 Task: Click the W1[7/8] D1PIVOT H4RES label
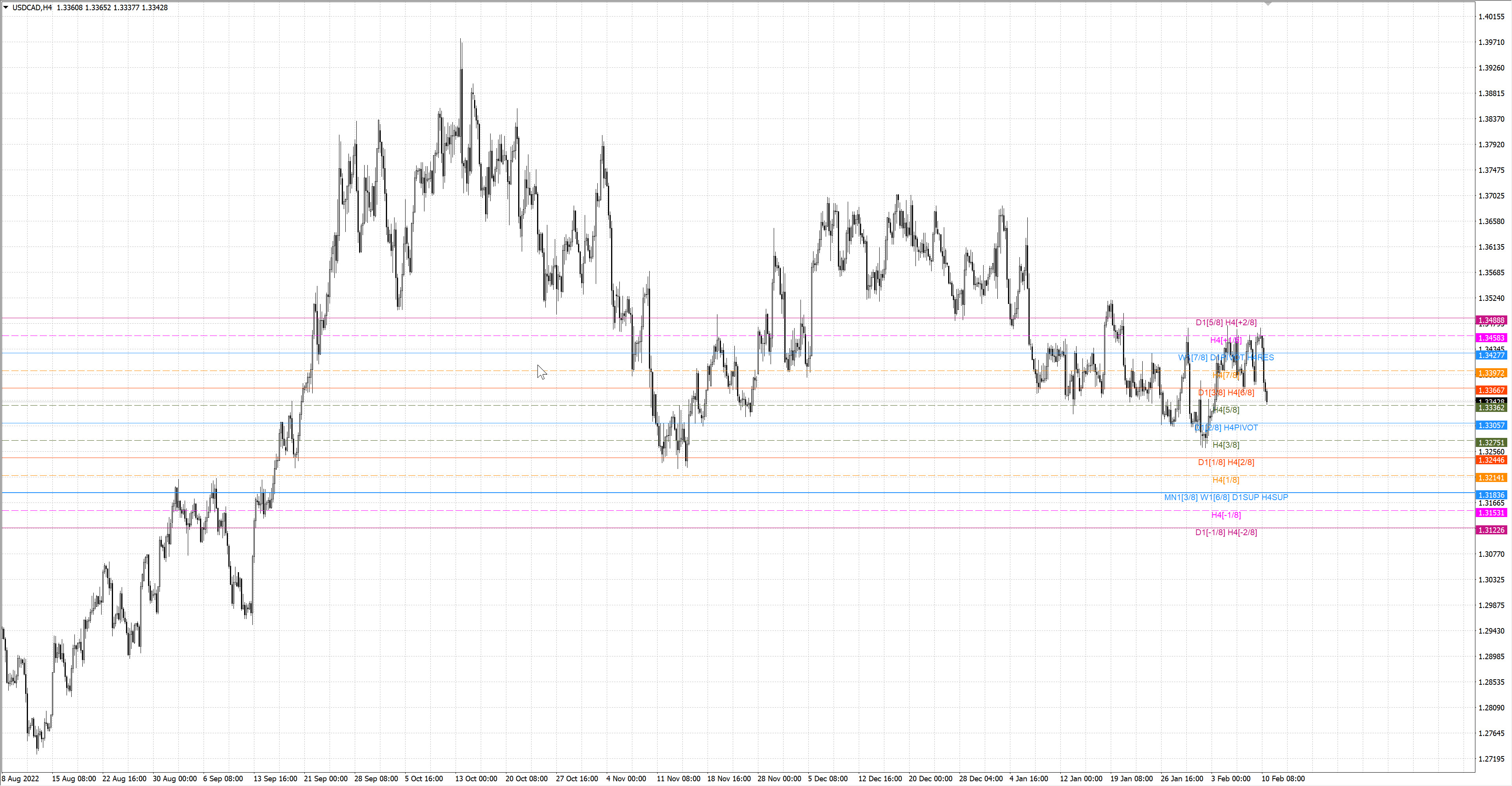(1226, 358)
